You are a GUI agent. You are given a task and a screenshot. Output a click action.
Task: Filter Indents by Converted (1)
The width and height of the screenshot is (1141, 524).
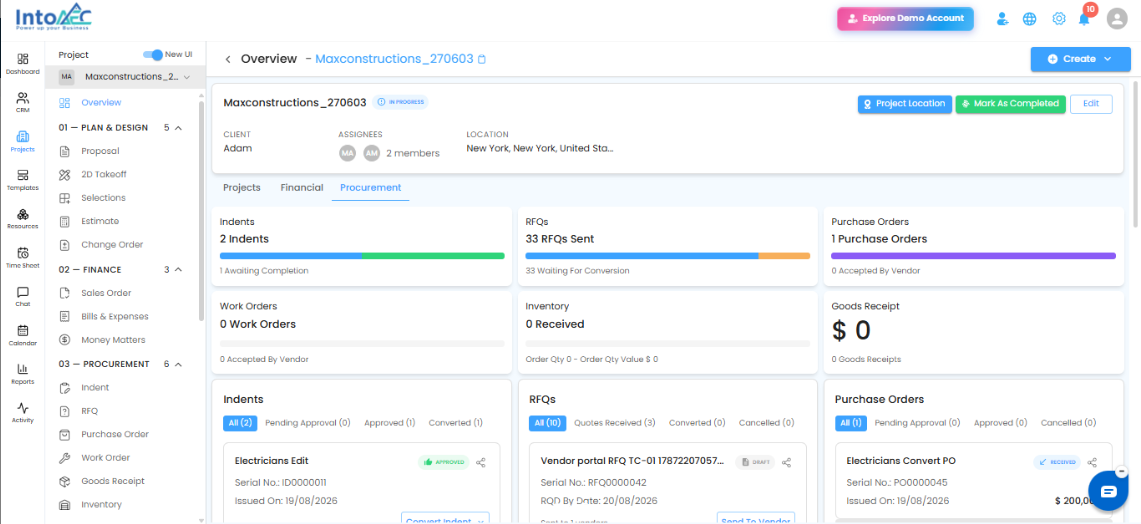tap(456, 423)
